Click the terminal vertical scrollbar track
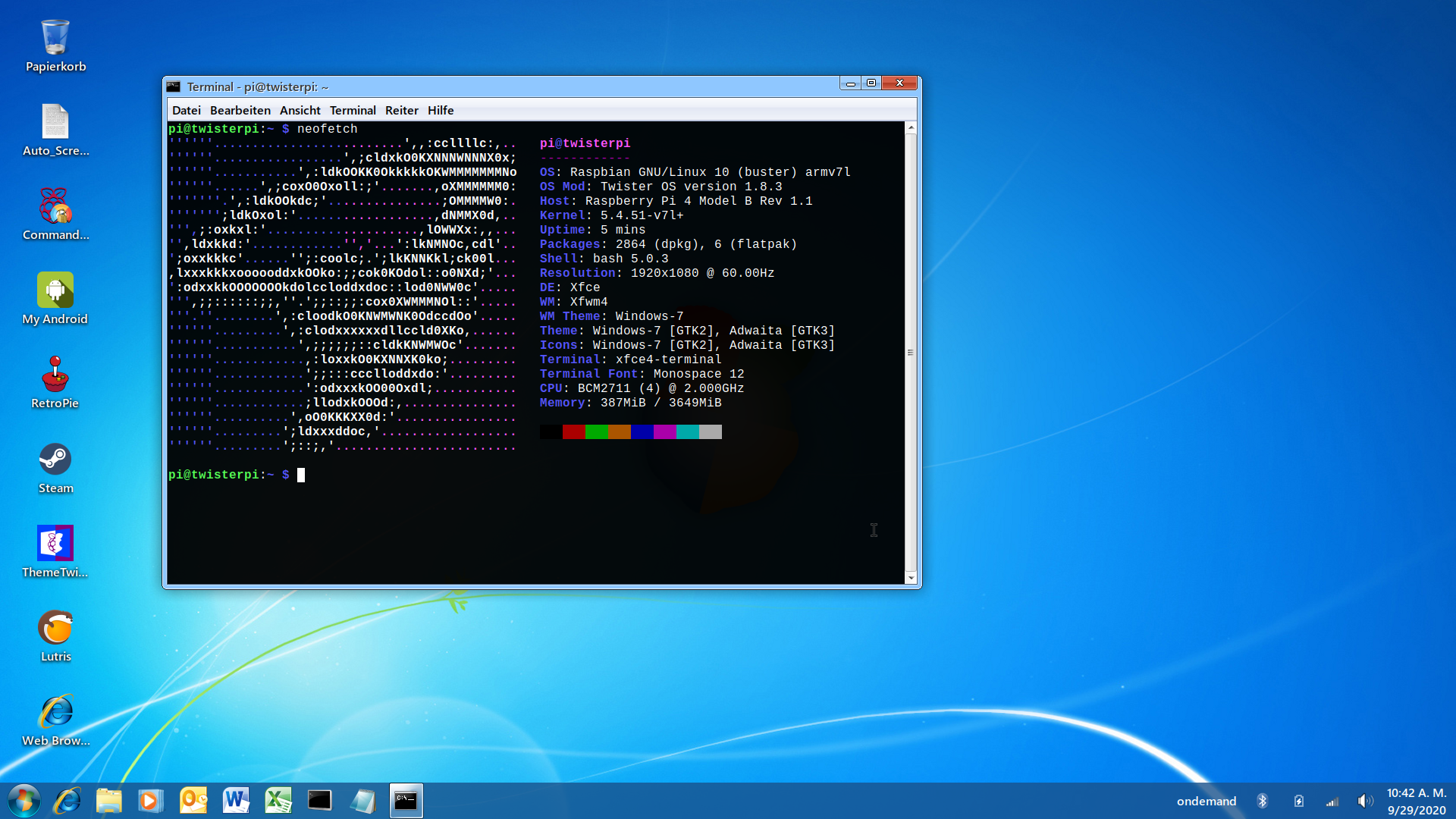 pyautogui.click(x=911, y=353)
